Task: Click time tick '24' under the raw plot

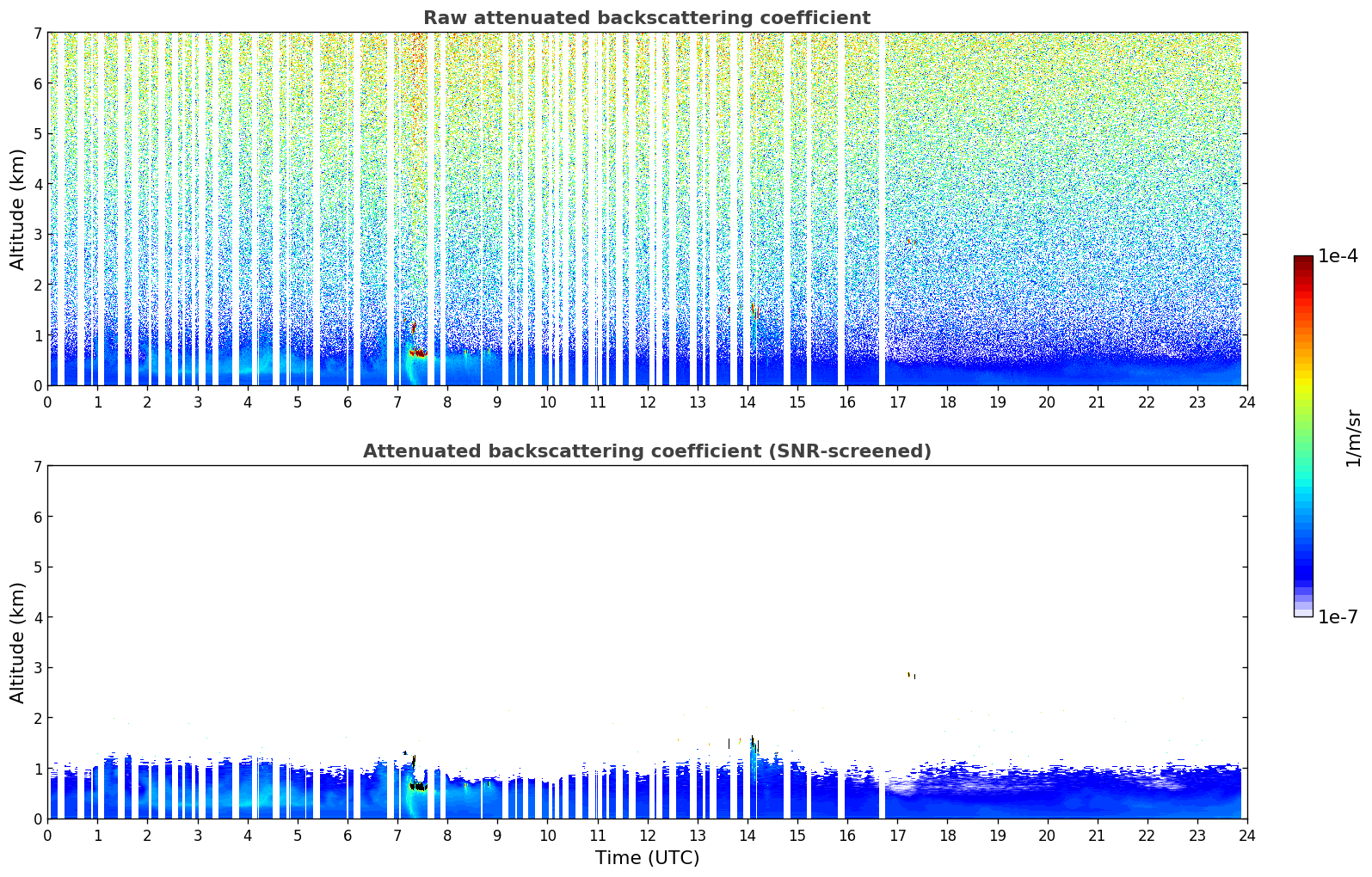Action: tap(1247, 402)
